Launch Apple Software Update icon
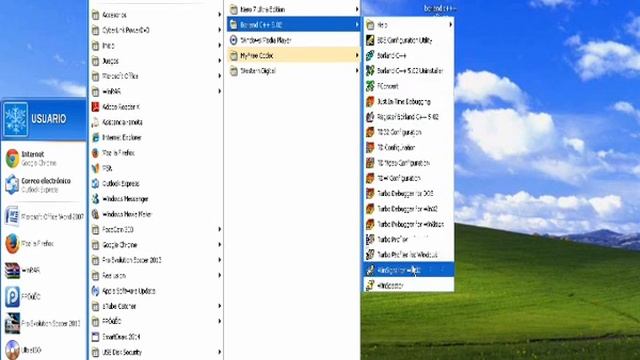Screen dimensions: 640x360 tap(96, 291)
